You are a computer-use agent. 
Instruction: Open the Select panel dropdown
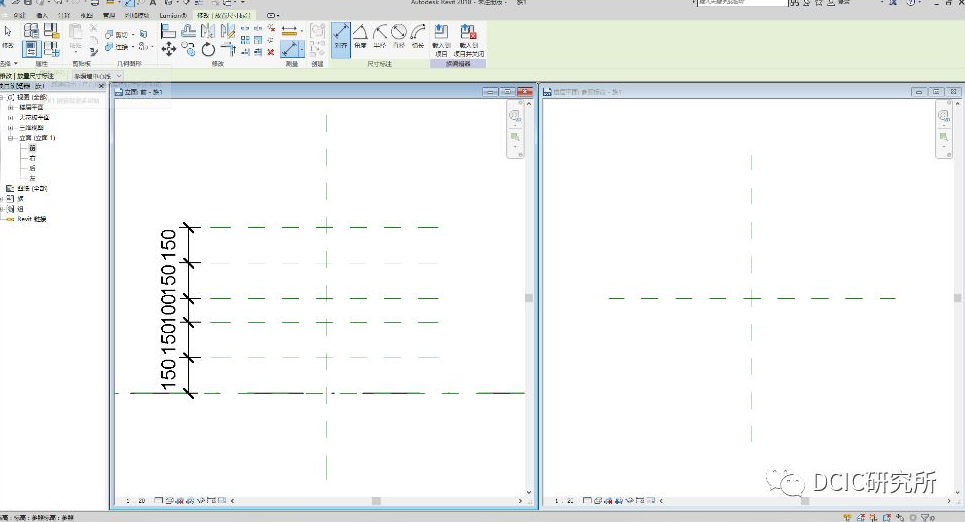(9, 63)
